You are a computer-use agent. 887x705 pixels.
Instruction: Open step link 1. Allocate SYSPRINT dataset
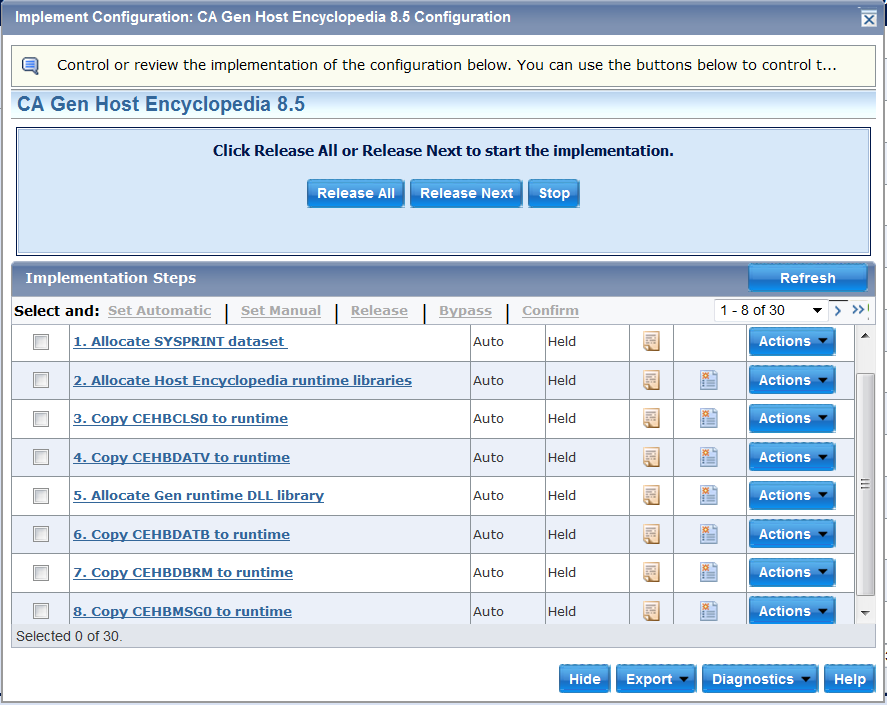click(180, 342)
